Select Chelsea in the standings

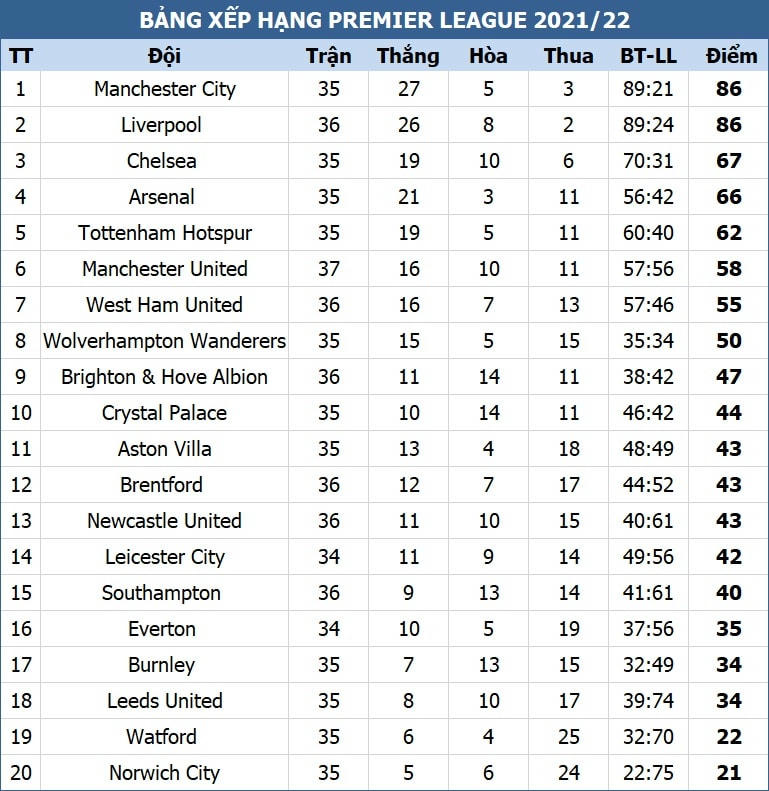[162, 161]
